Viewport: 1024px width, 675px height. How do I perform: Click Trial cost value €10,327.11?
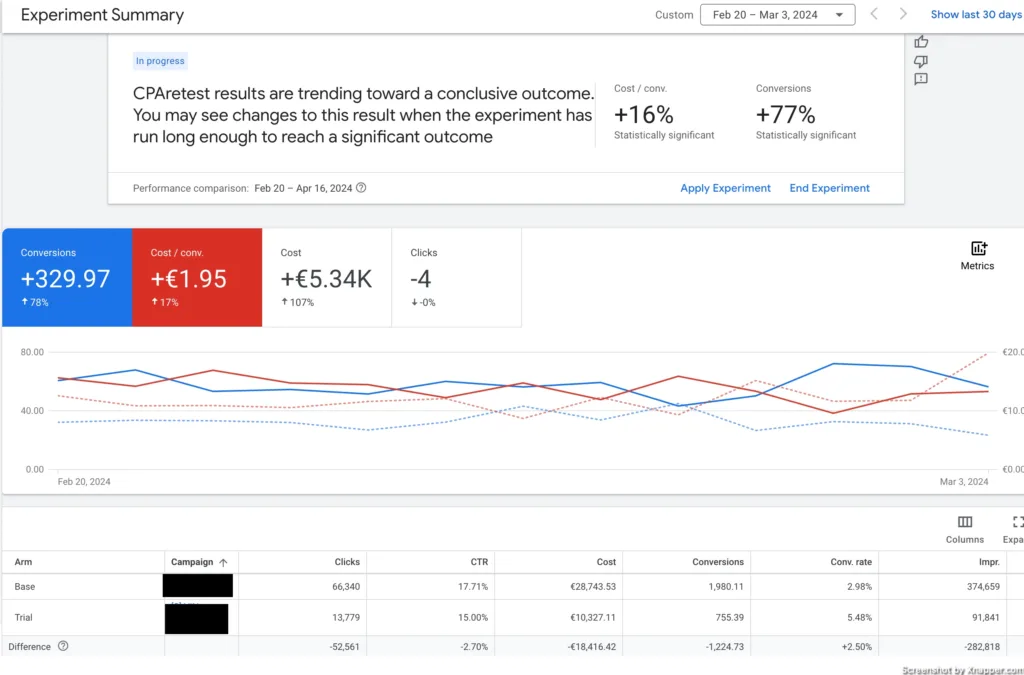click(593, 617)
